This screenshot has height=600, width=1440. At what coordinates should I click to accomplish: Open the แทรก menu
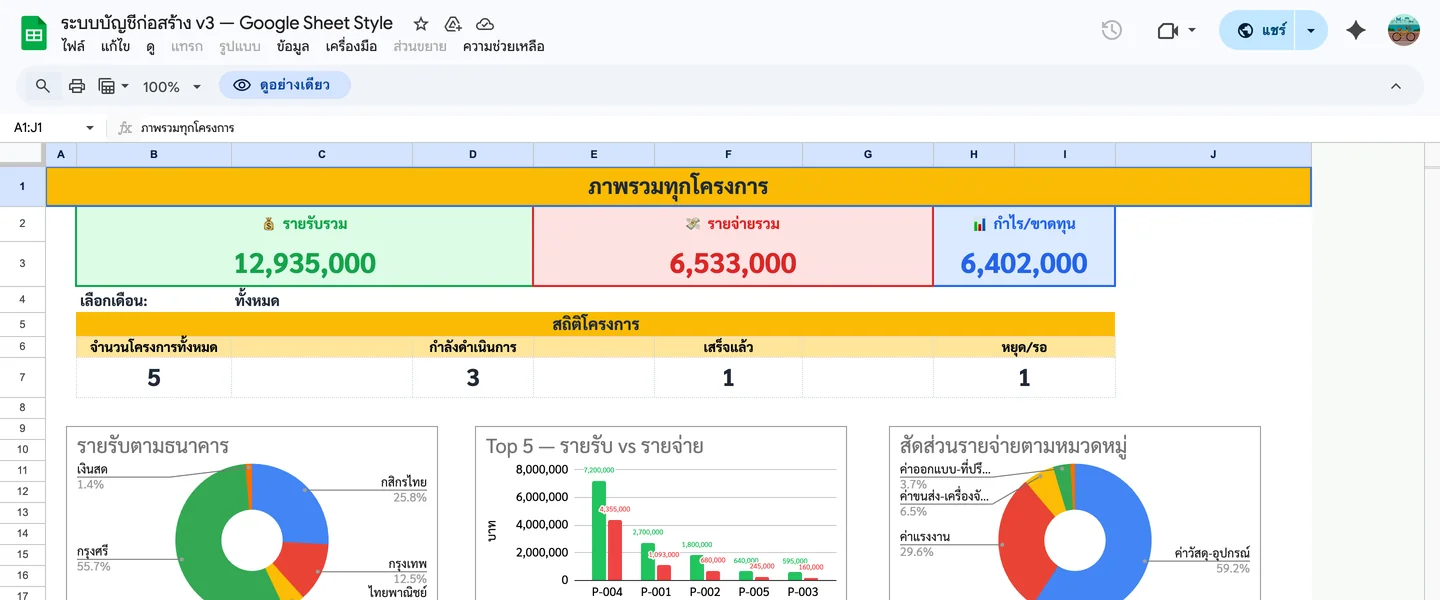point(187,46)
